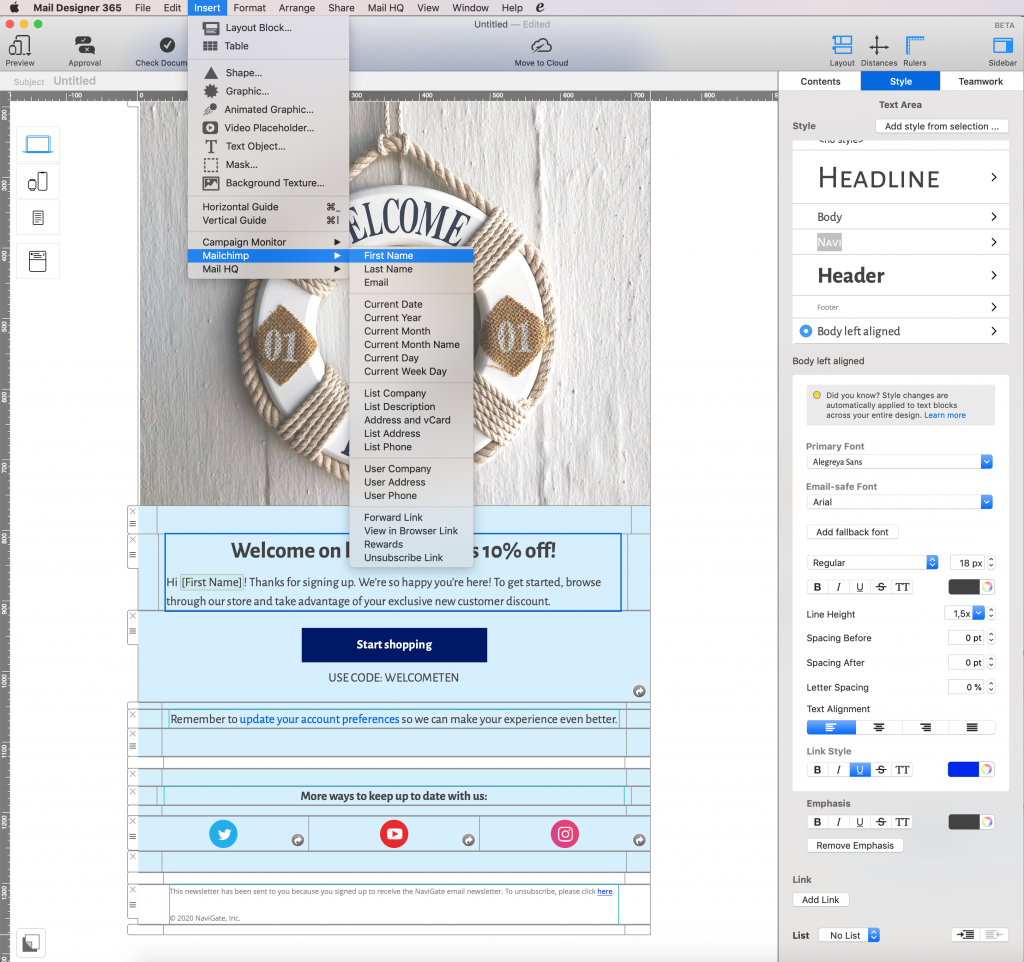Expand the Headline style chevron
Screen dimensions: 1024x962
[x=993, y=177]
